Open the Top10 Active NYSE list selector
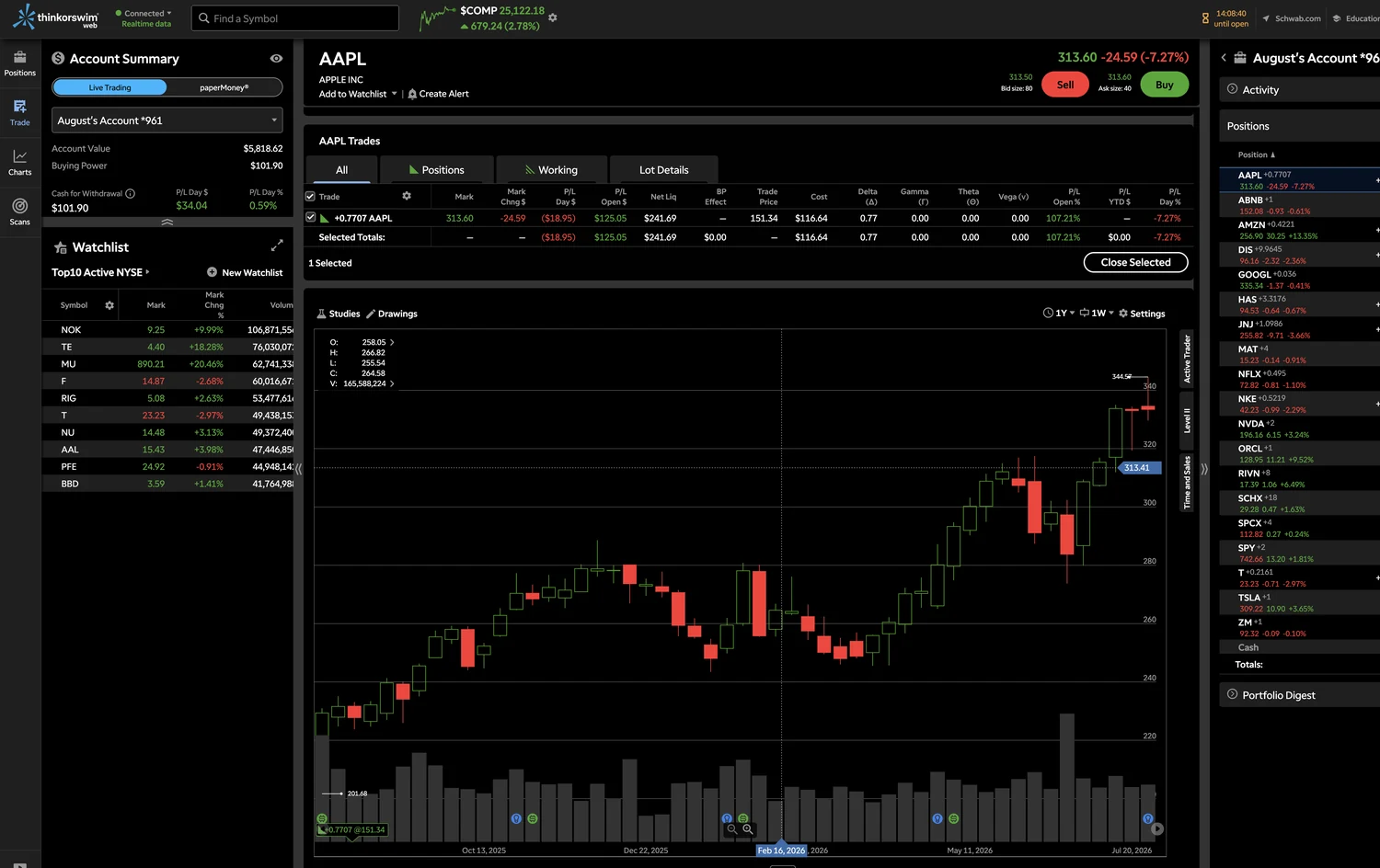Viewport: 1380px width, 868px height. (100, 272)
